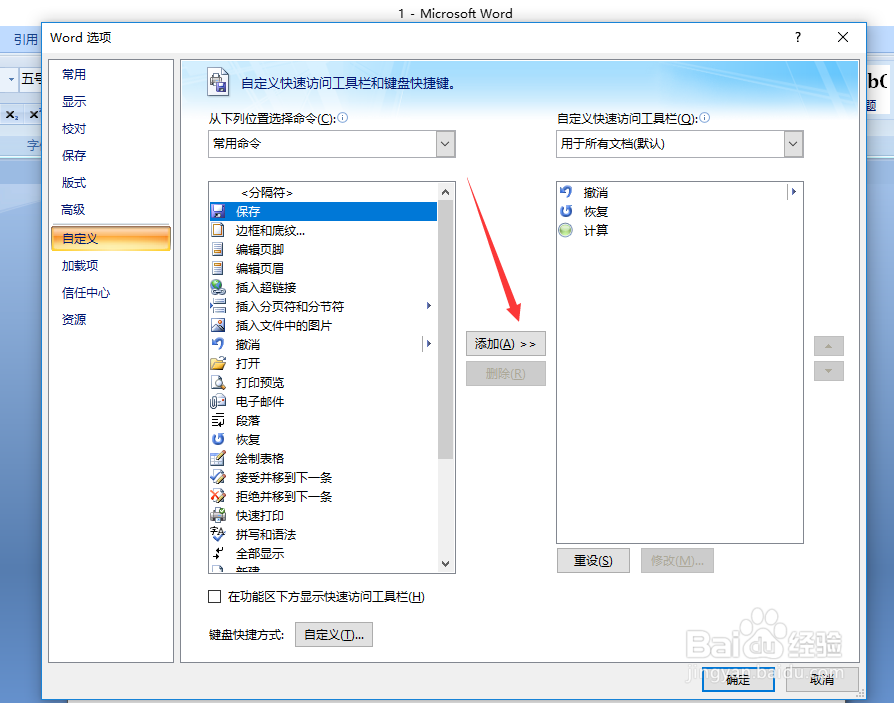
Task: Select the 接受并移到下一条 icon
Action: pos(218,477)
